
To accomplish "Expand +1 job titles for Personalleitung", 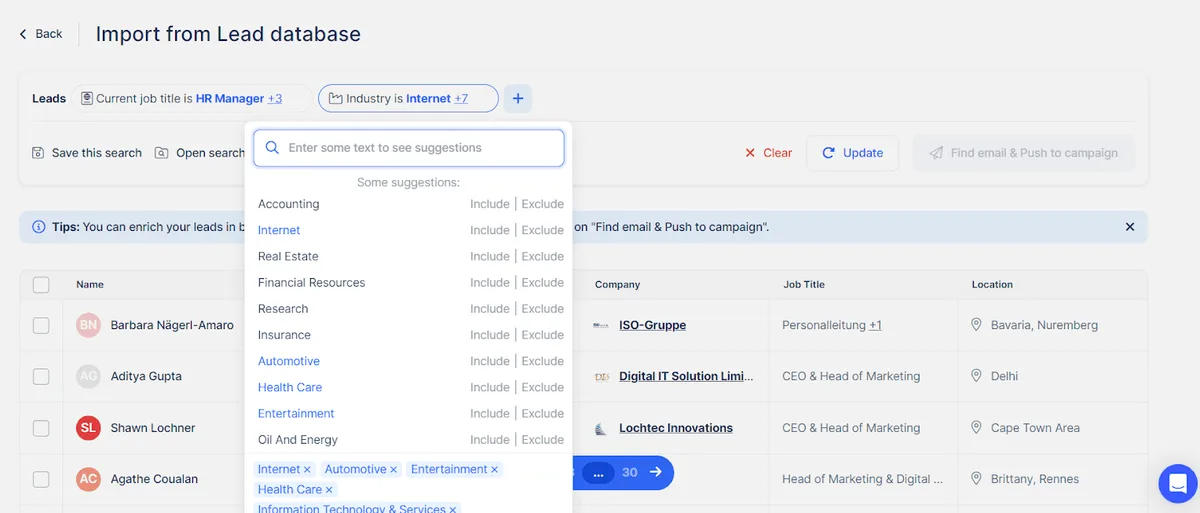I will 875,325.
